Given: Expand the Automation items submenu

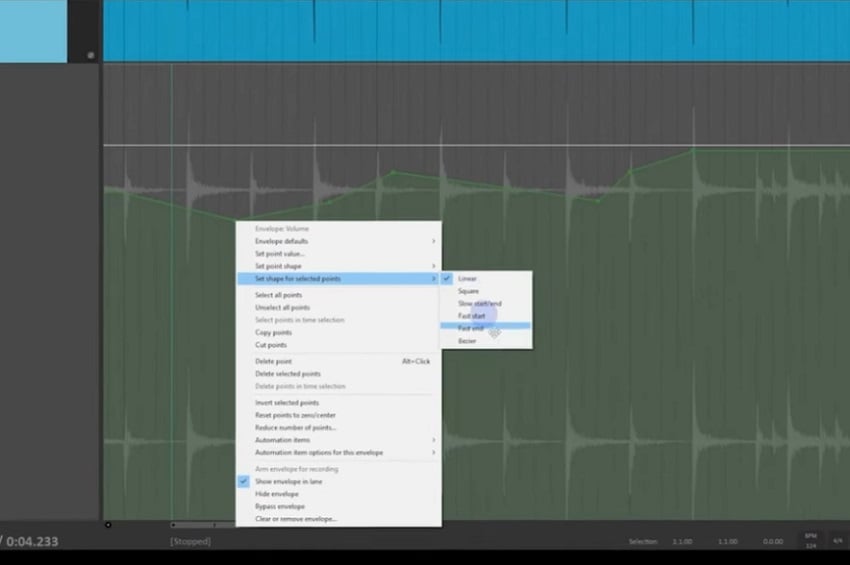Looking at the screenshot, I should [339, 440].
